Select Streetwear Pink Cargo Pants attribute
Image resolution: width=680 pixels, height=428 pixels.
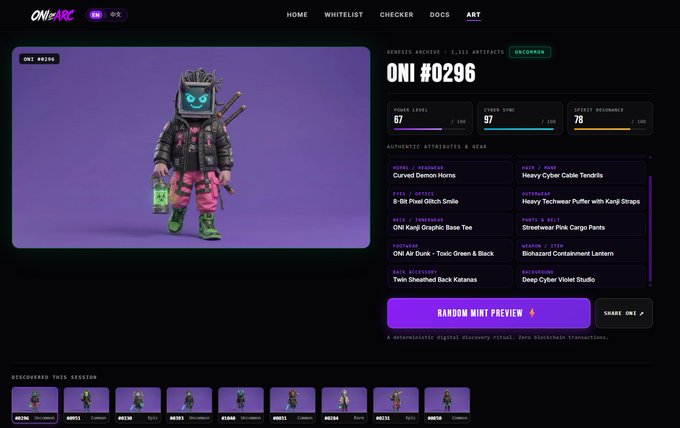tap(581, 224)
